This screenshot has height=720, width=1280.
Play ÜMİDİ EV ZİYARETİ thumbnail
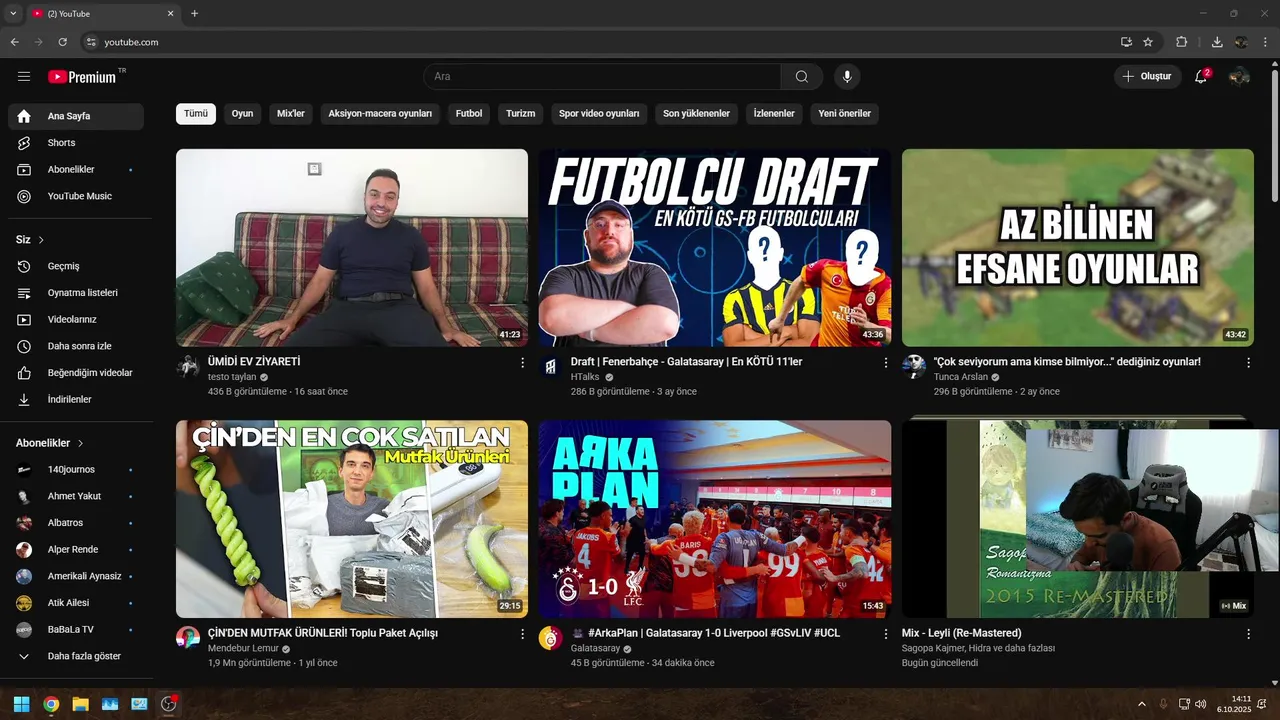352,248
